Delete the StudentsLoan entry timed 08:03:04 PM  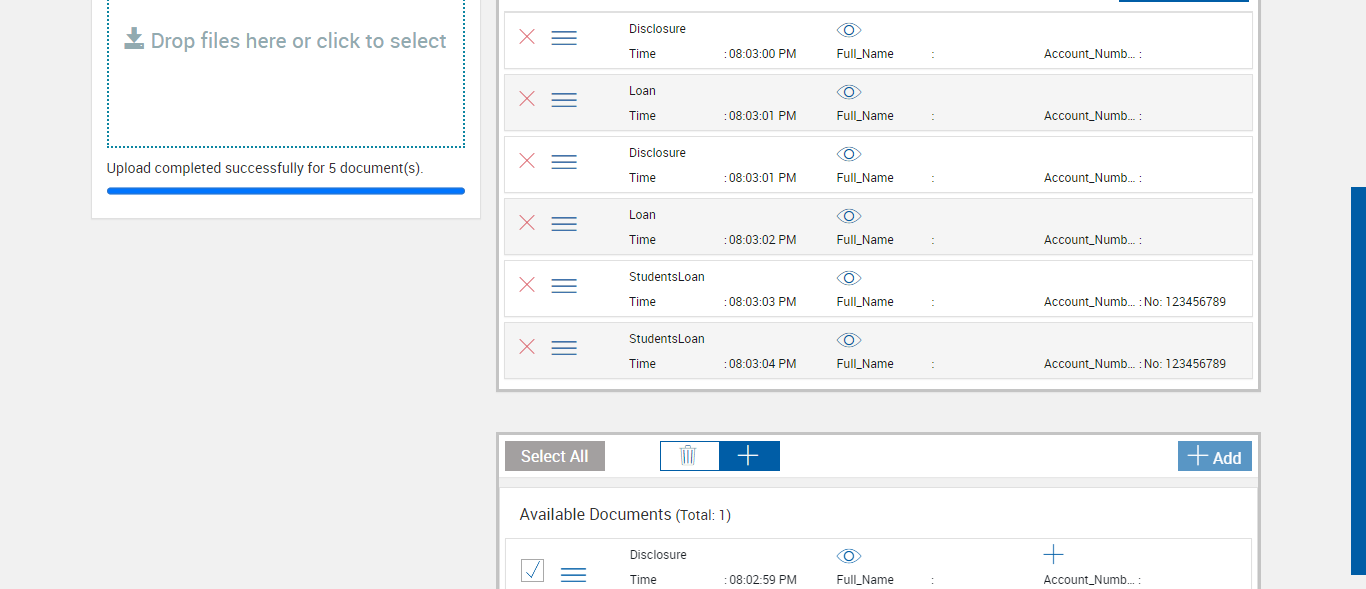(x=527, y=347)
